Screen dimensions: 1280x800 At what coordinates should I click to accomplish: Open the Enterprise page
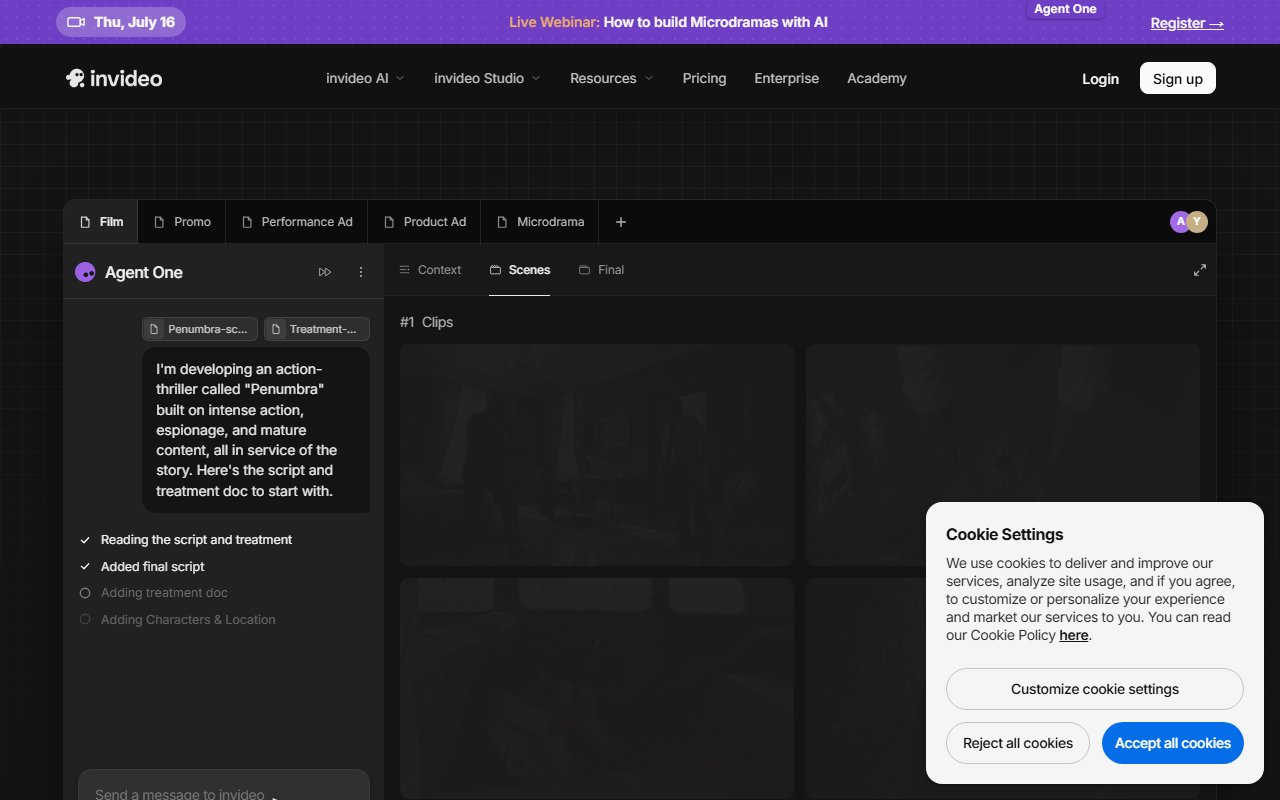pos(786,78)
